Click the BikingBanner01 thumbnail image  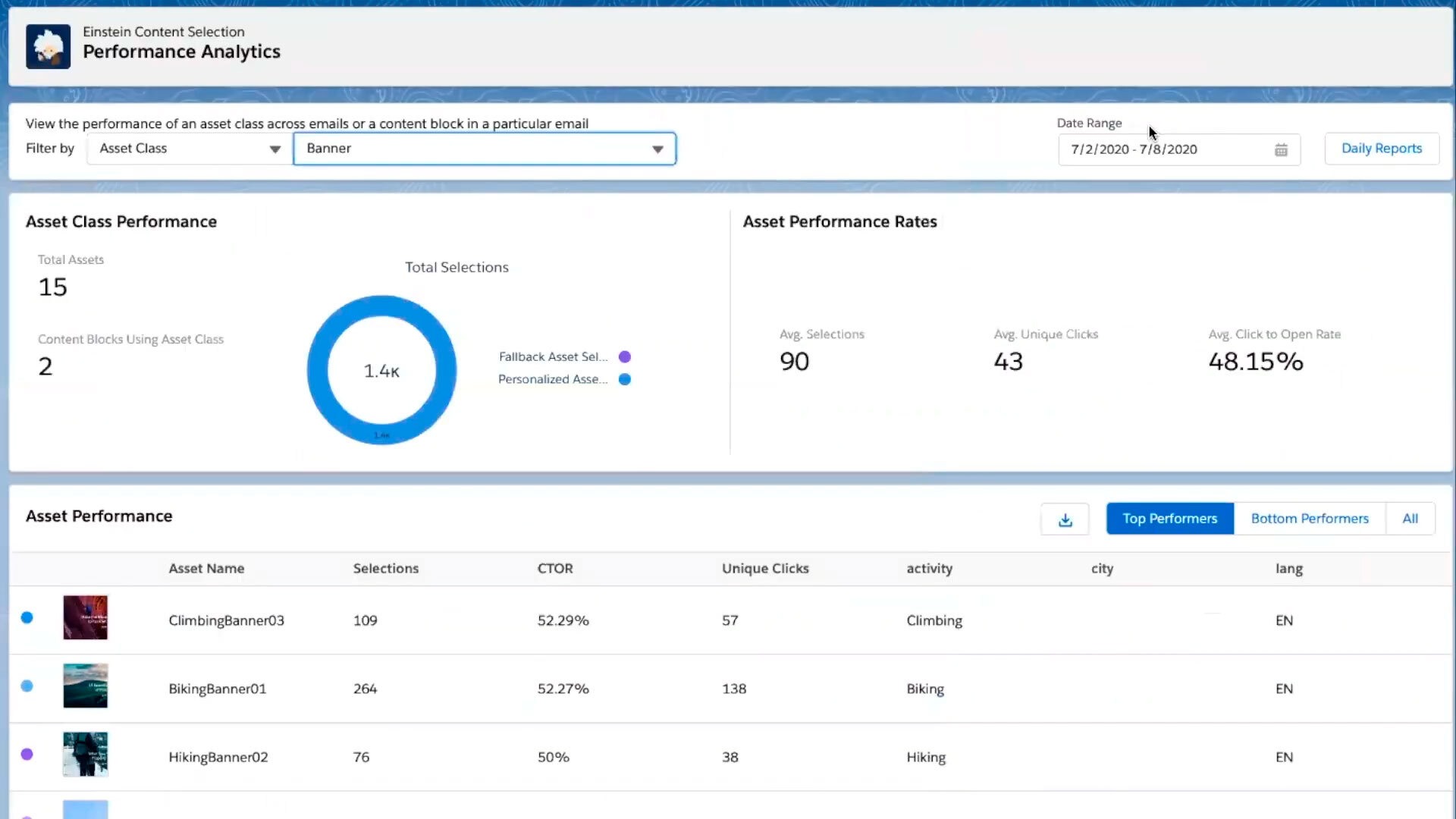point(85,688)
